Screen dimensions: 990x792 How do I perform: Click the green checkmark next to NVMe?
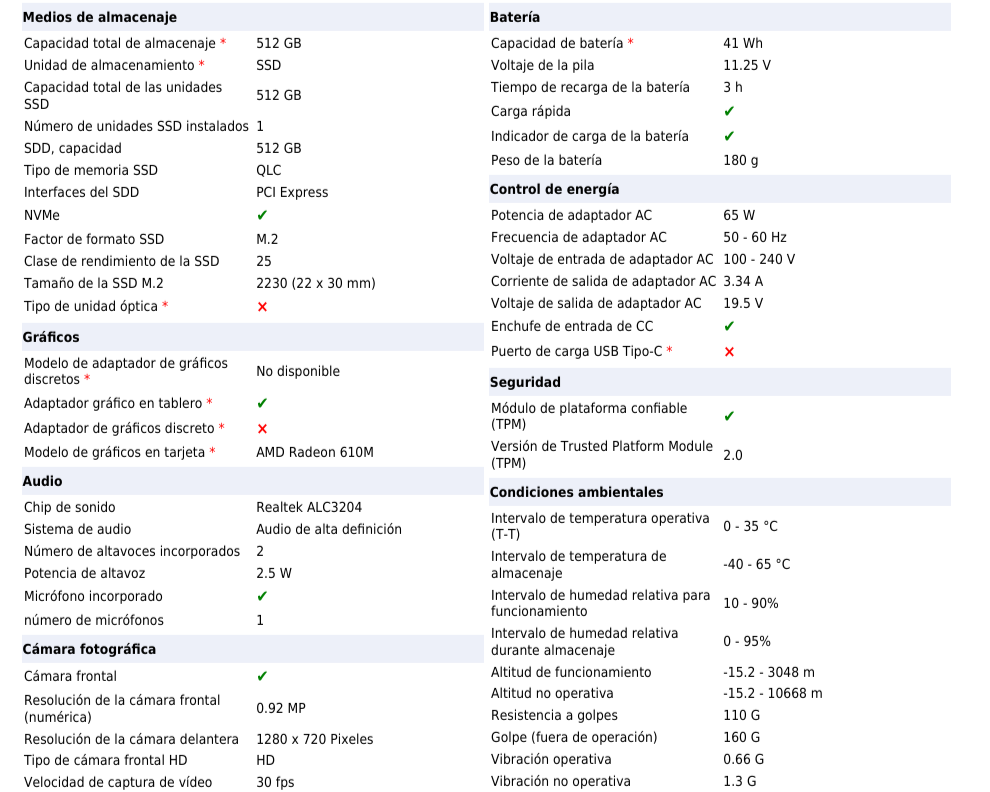262,215
